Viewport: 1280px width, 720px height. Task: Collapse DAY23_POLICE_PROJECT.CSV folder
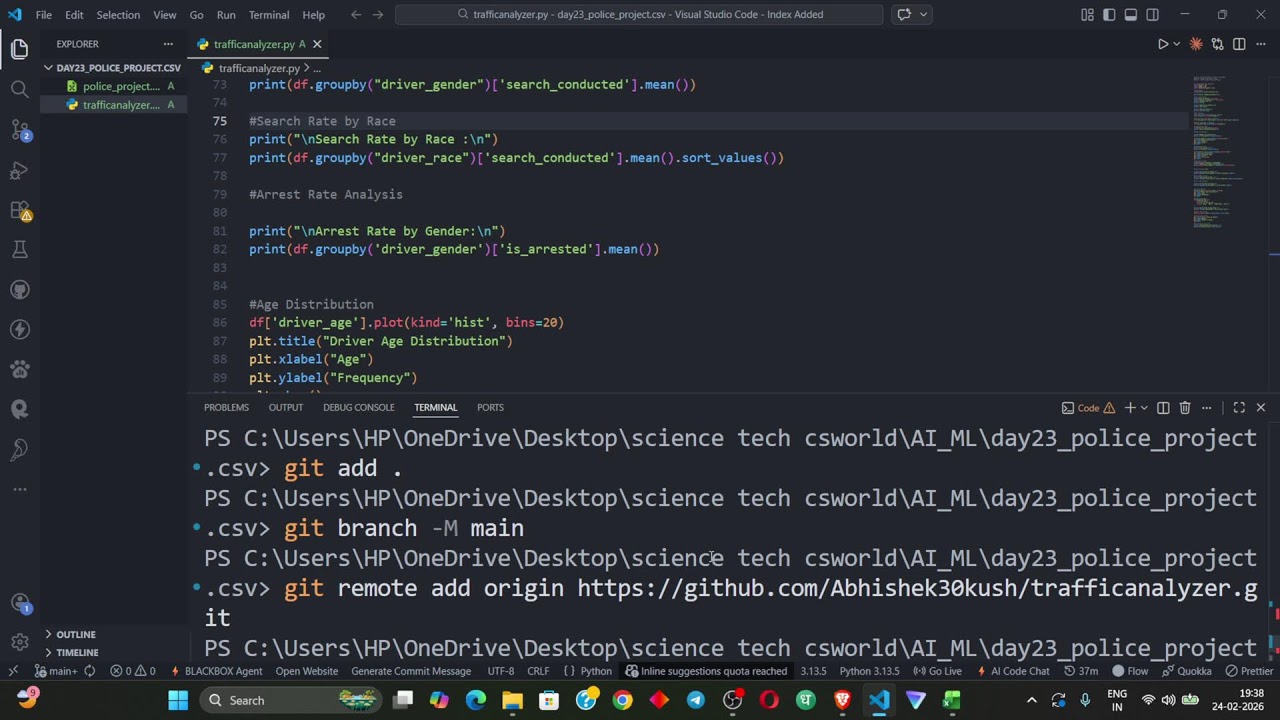point(113,68)
